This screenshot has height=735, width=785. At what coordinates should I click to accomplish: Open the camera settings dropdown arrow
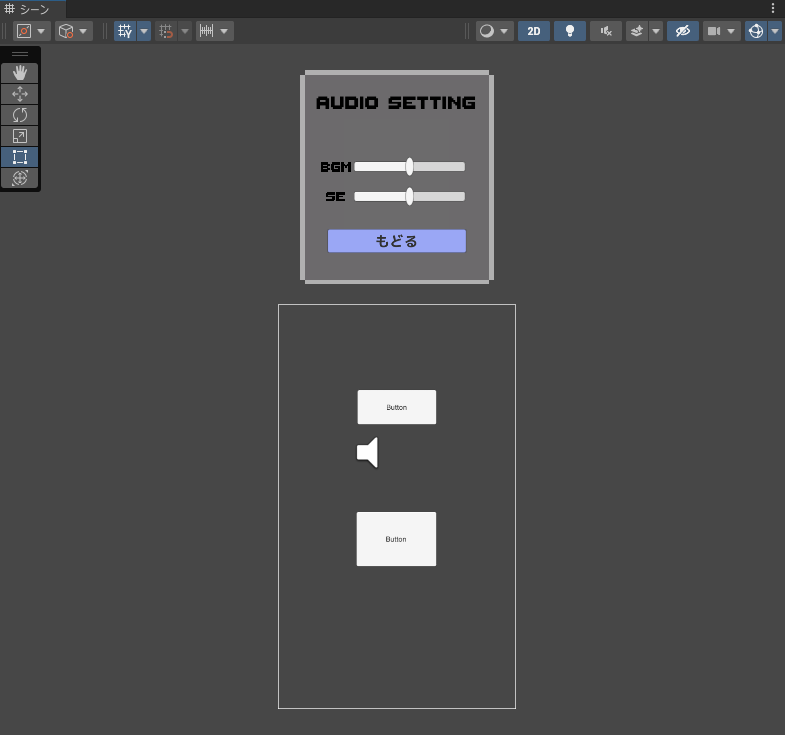click(x=731, y=31)
